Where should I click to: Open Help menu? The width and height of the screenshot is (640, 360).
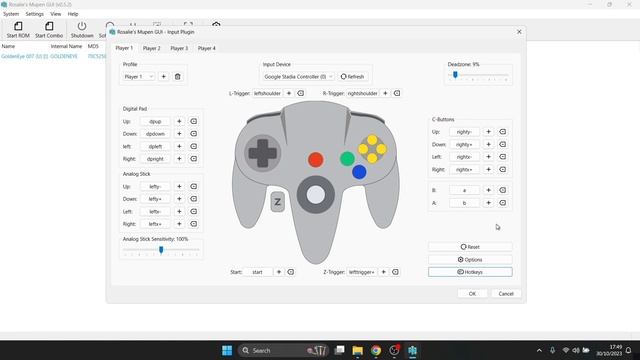pos(73,14)
